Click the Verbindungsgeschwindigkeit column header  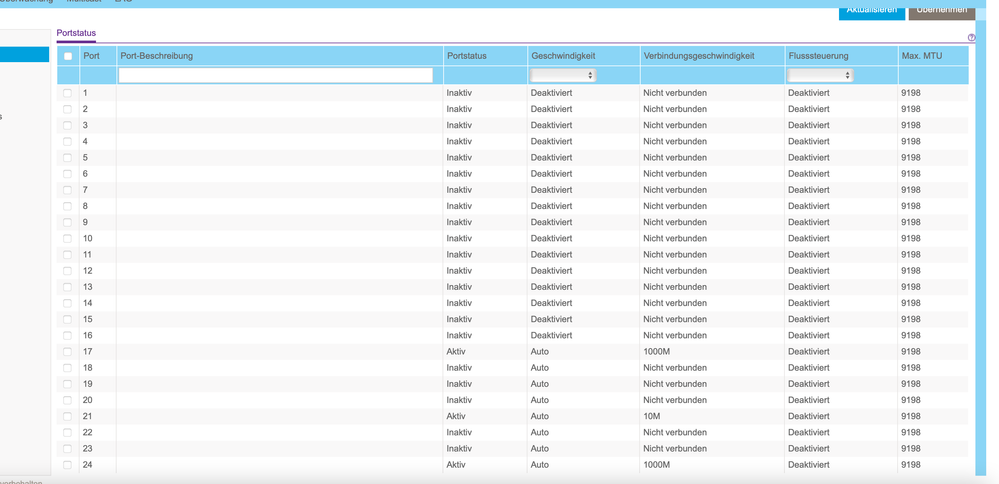698,56
